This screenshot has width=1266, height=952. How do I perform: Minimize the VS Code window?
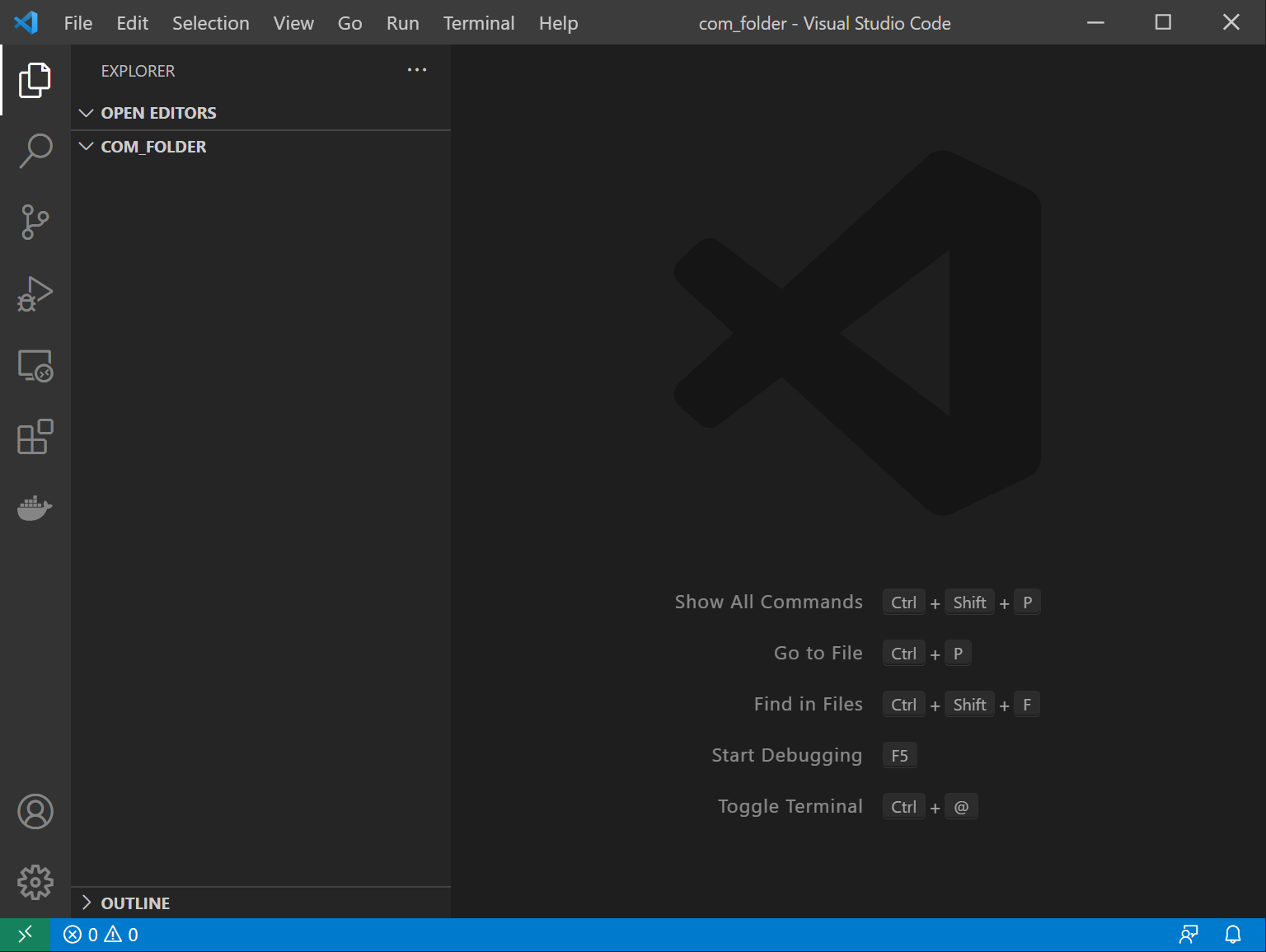coord(1095,22)
